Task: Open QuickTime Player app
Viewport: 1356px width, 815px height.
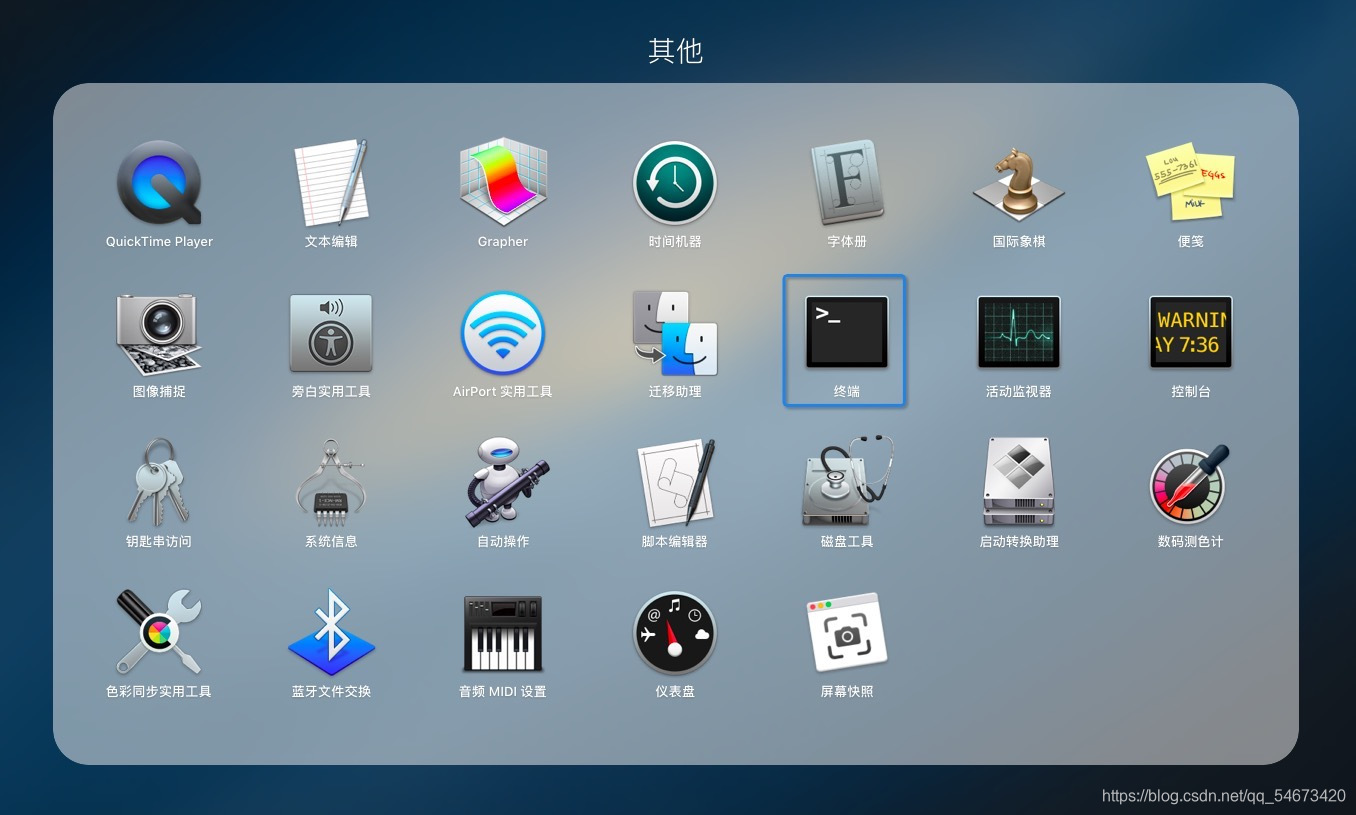Action: click(159, 183)
